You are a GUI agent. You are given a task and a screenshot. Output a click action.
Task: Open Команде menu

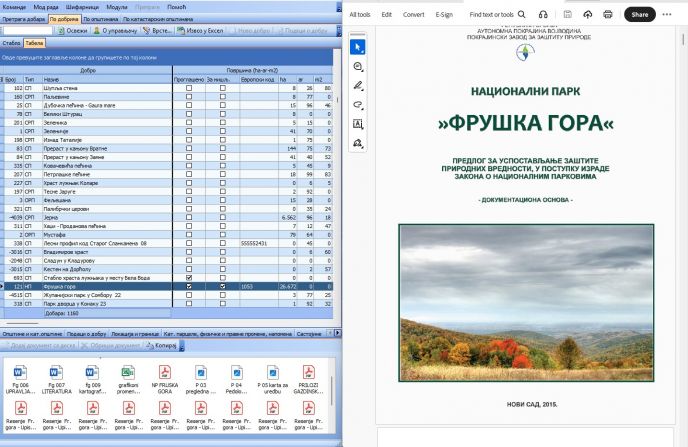(14, 7)
